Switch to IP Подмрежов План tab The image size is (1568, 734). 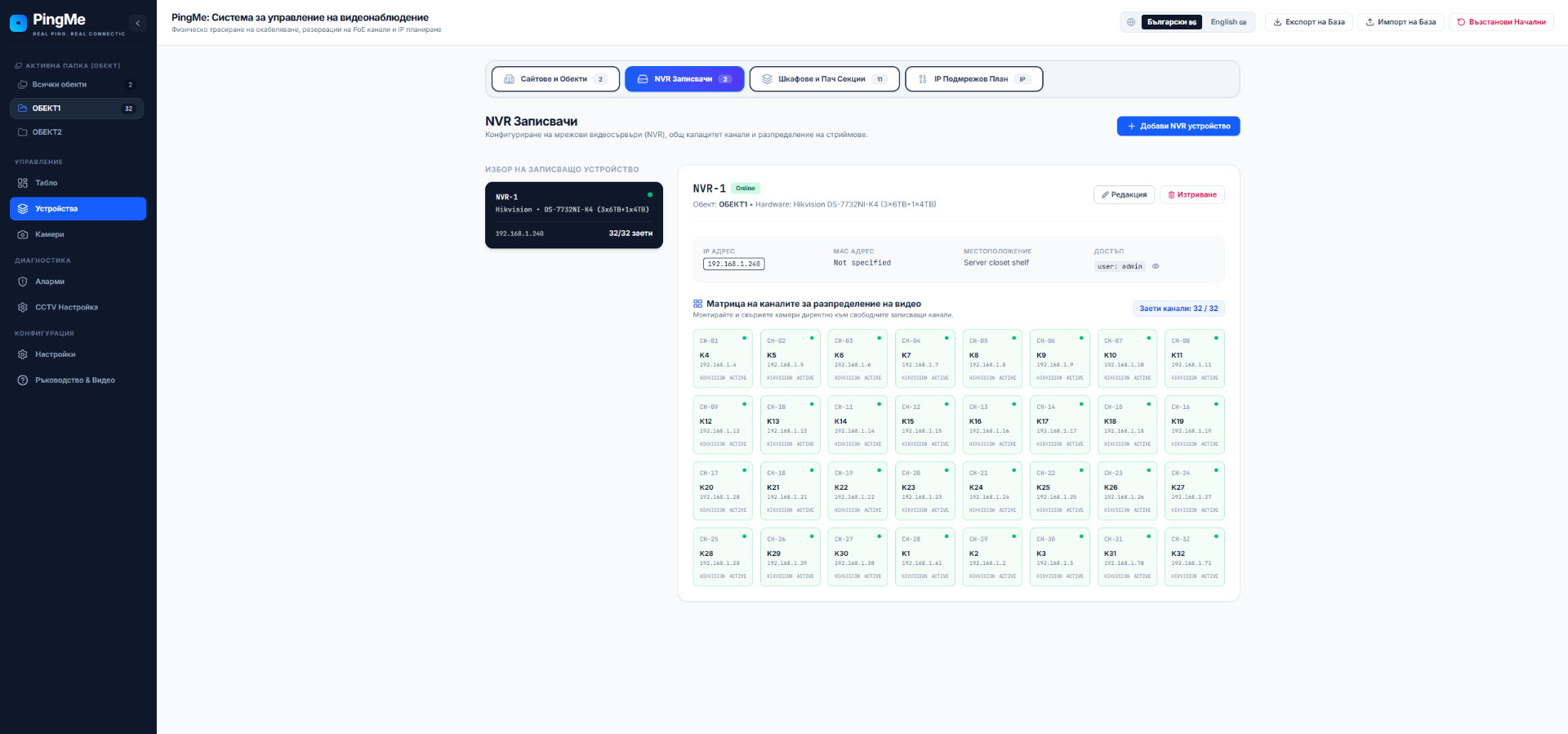tap(973, 79)
